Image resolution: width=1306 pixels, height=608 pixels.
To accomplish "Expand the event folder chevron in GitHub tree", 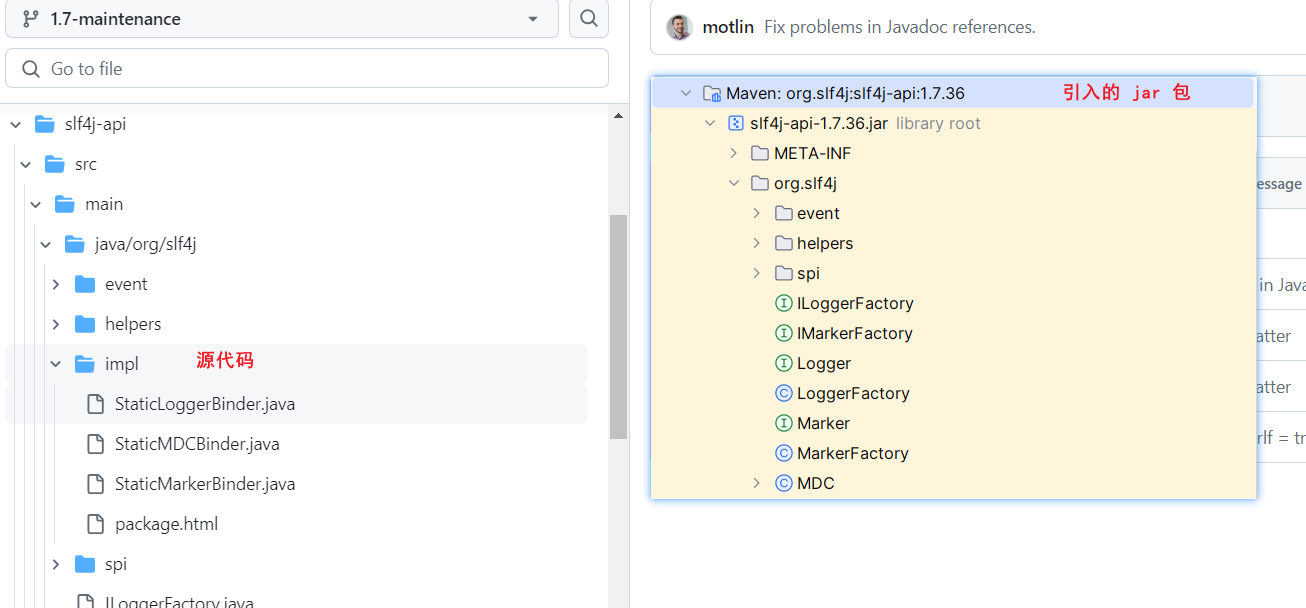I will (x=56, y=284).
